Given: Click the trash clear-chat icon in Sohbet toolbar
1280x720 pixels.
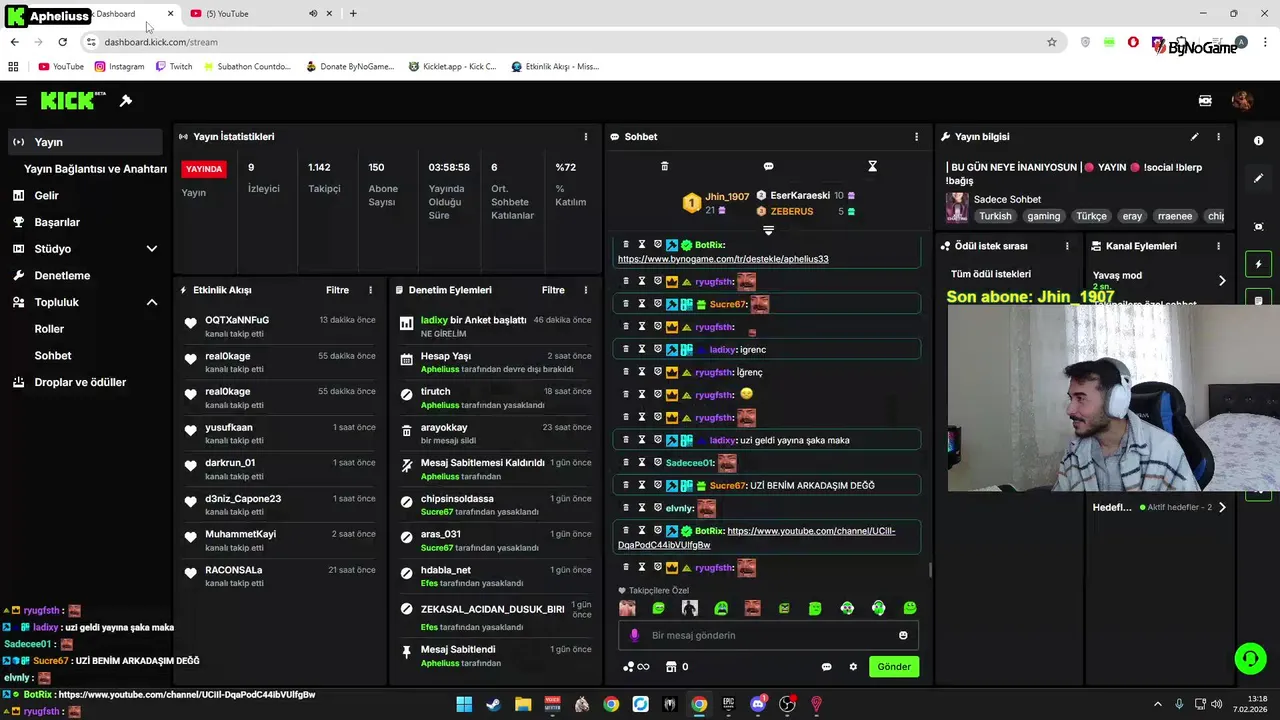Looking at the screenshot, I should click(664, 166).
